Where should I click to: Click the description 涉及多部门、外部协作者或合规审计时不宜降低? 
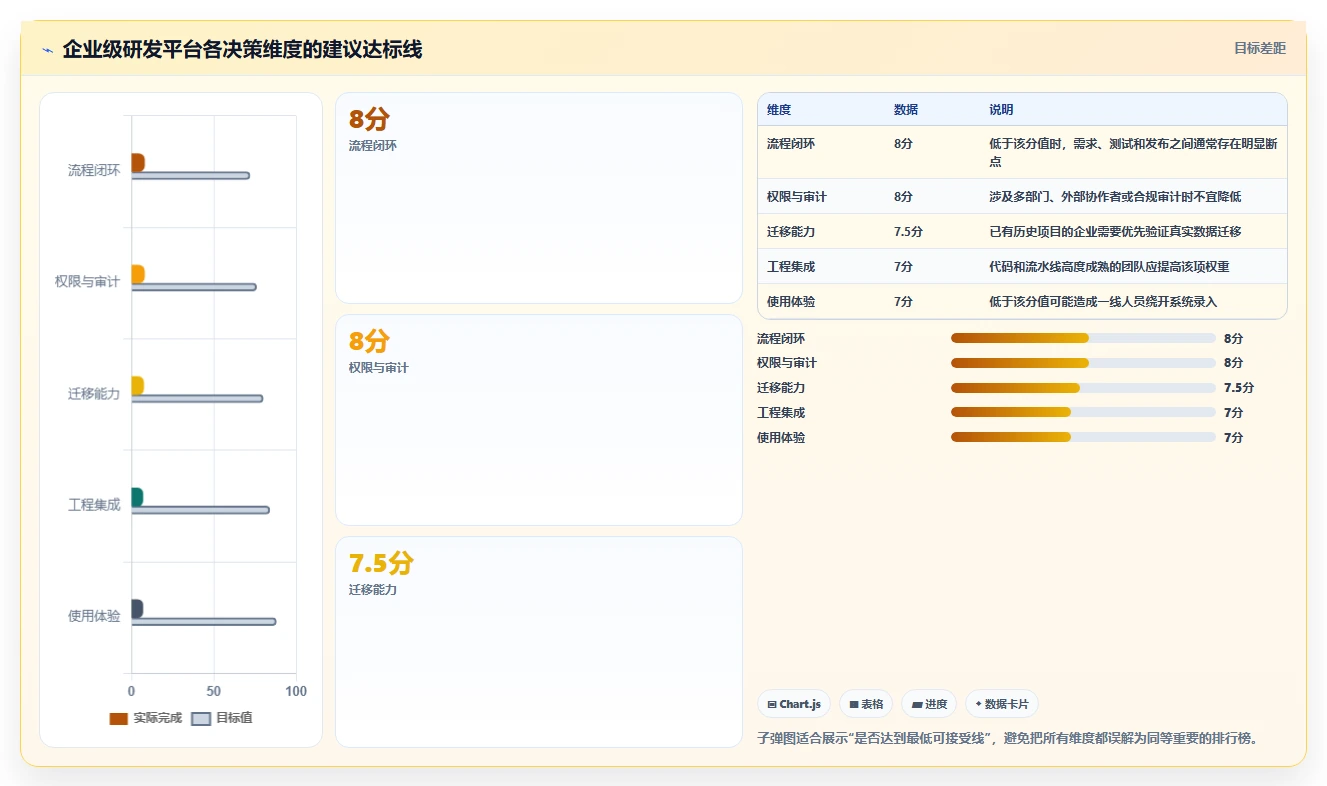click(1115, 197)
